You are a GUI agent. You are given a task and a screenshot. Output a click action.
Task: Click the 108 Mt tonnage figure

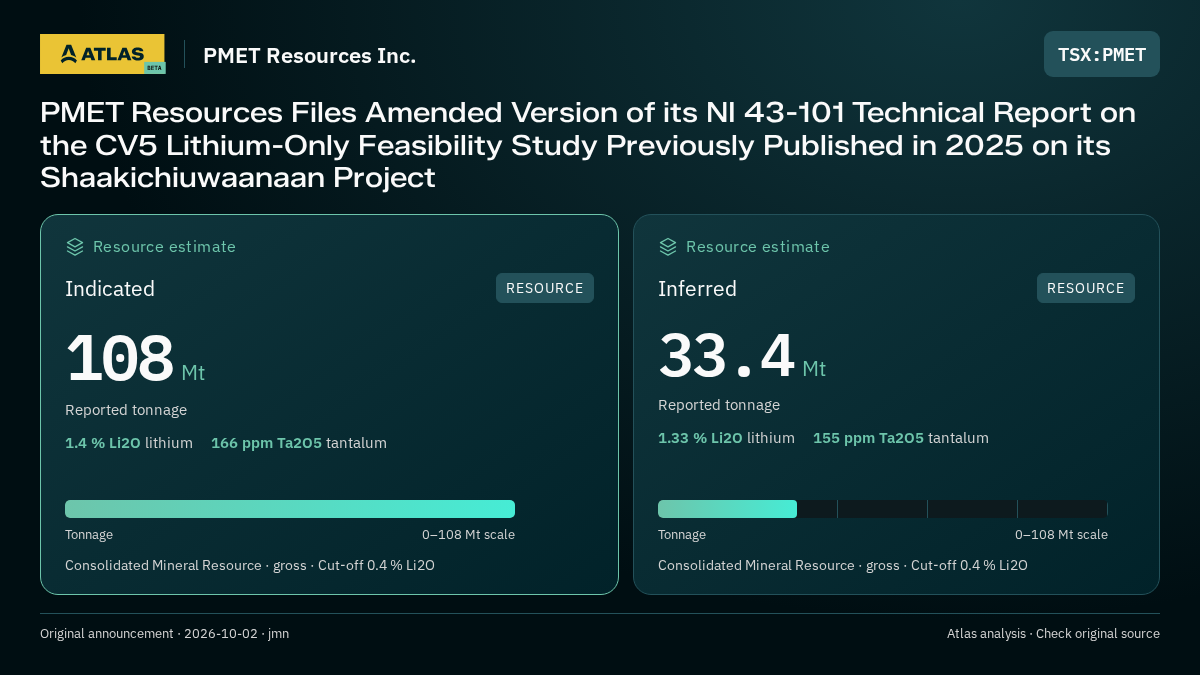(x=135, y=360)
